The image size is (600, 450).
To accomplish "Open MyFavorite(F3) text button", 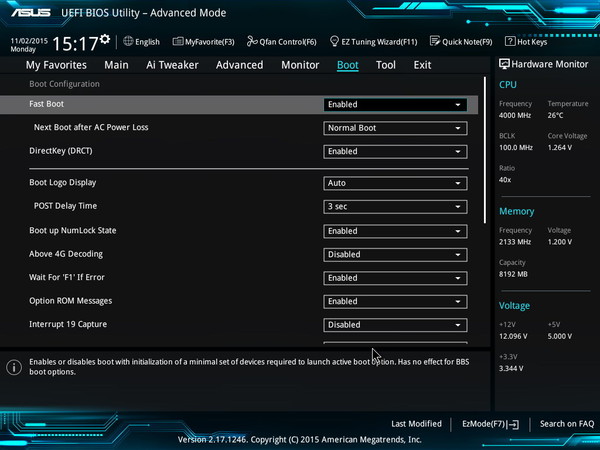I will point(210,42).
